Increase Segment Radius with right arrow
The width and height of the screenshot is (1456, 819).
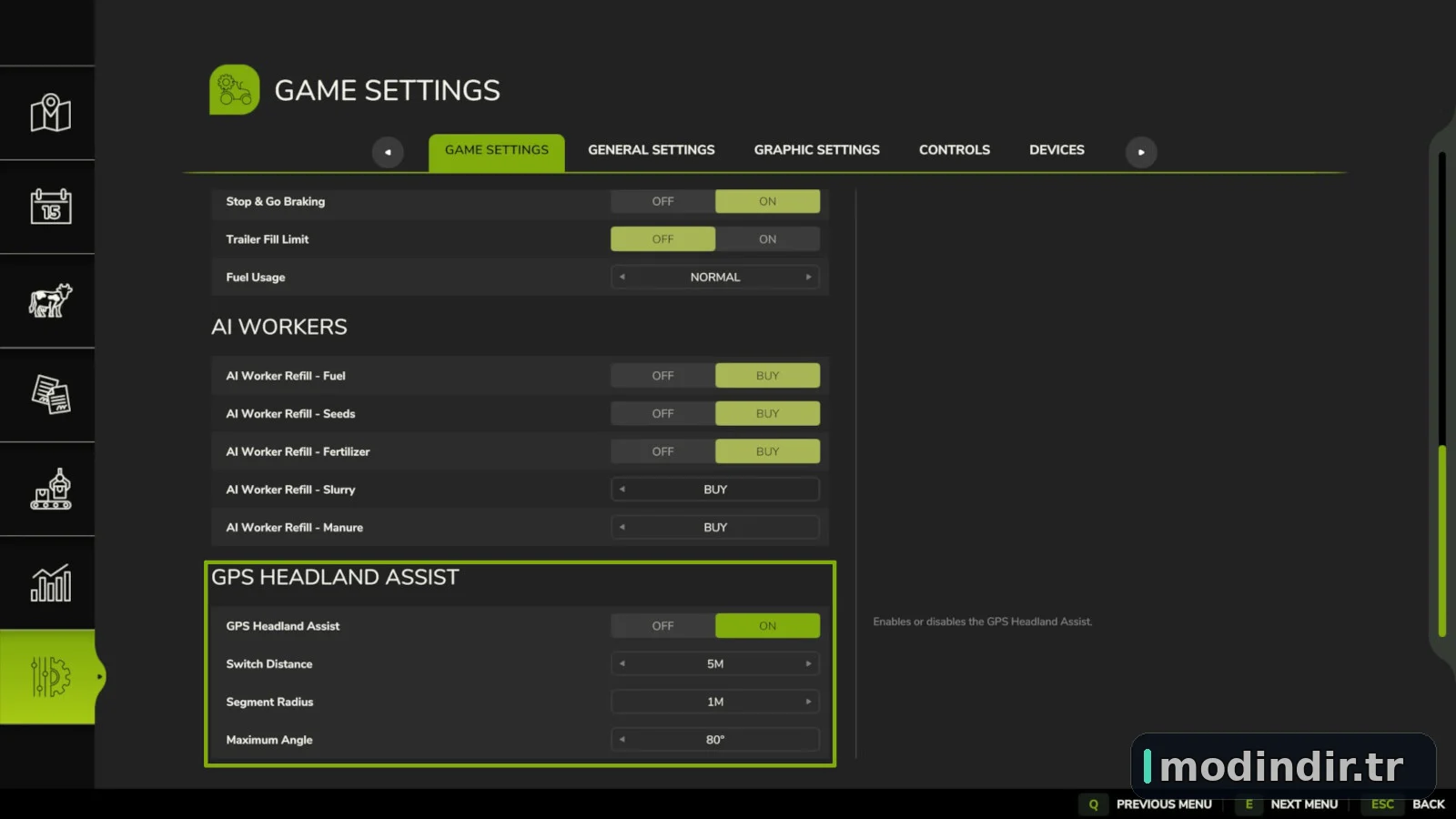click(808, 703)
